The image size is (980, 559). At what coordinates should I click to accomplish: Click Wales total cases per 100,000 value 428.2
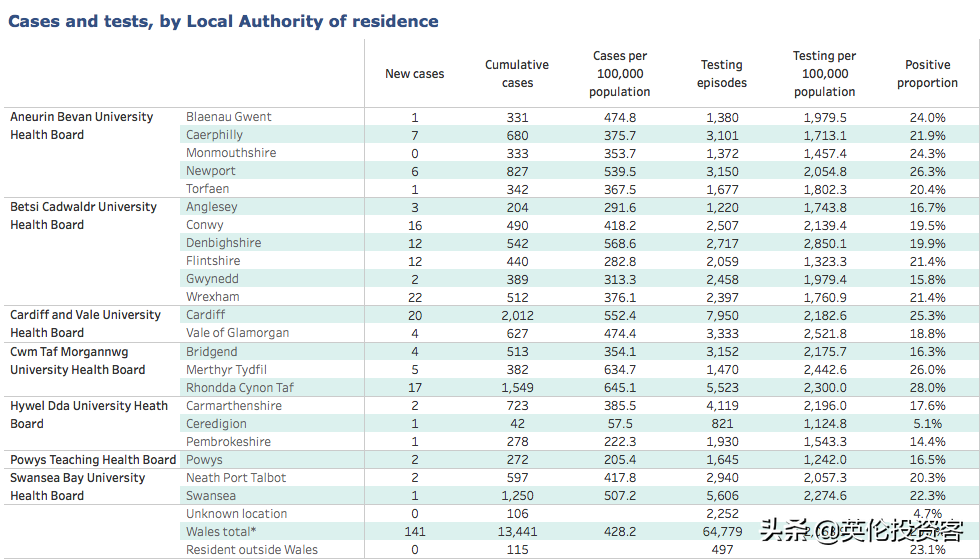620,532
